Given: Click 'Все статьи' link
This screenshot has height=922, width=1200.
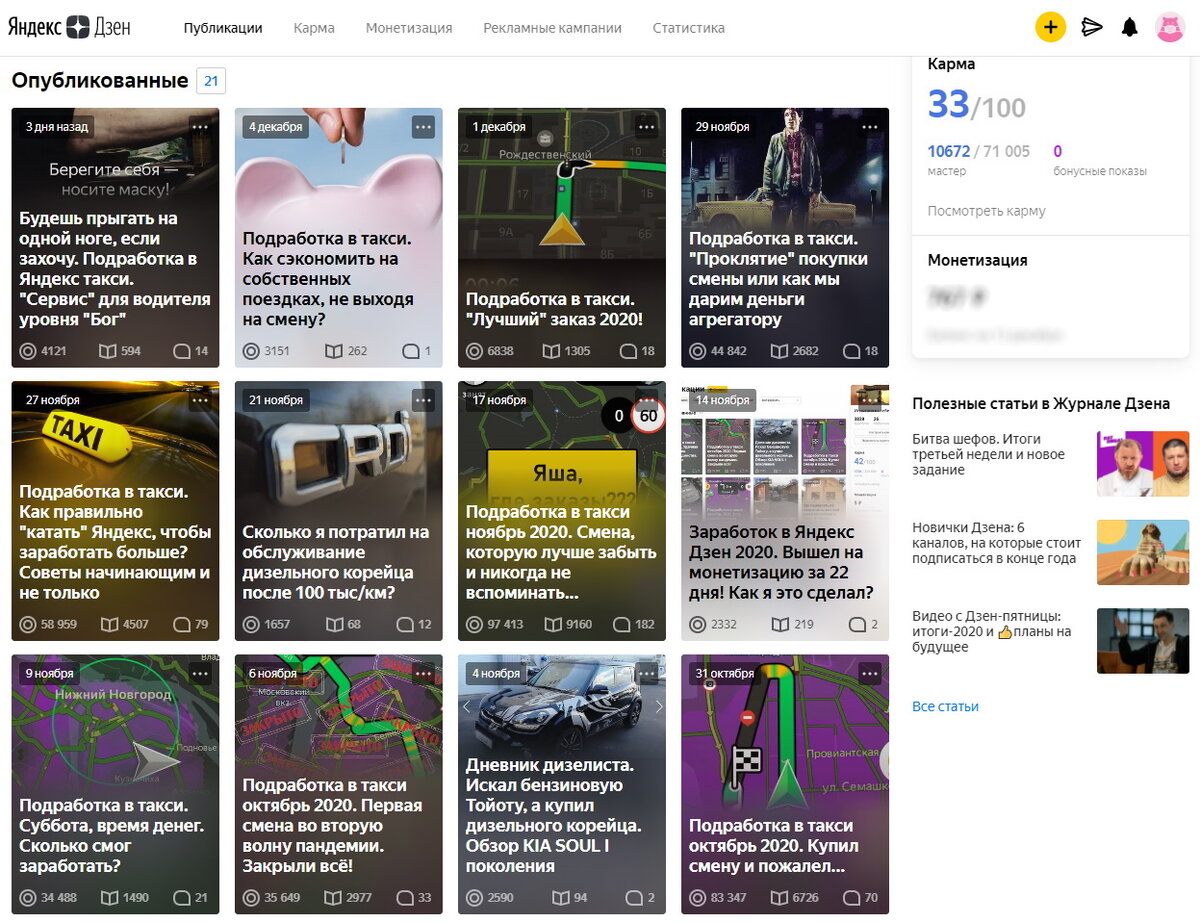Looking at the screenshot, I should tap(945, 706).
